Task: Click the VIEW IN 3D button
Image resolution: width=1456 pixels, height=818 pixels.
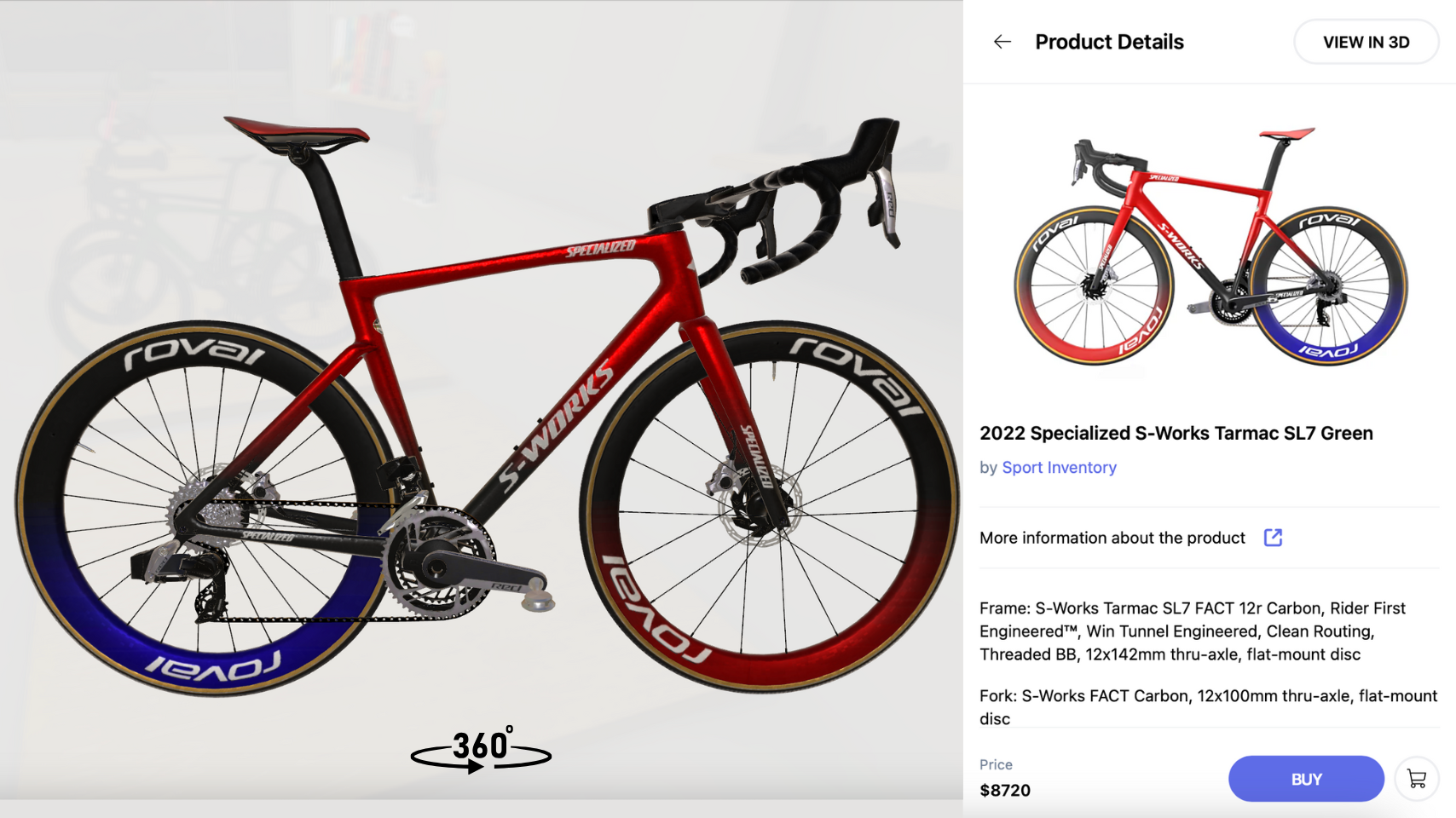Action: pos(1366,42)
